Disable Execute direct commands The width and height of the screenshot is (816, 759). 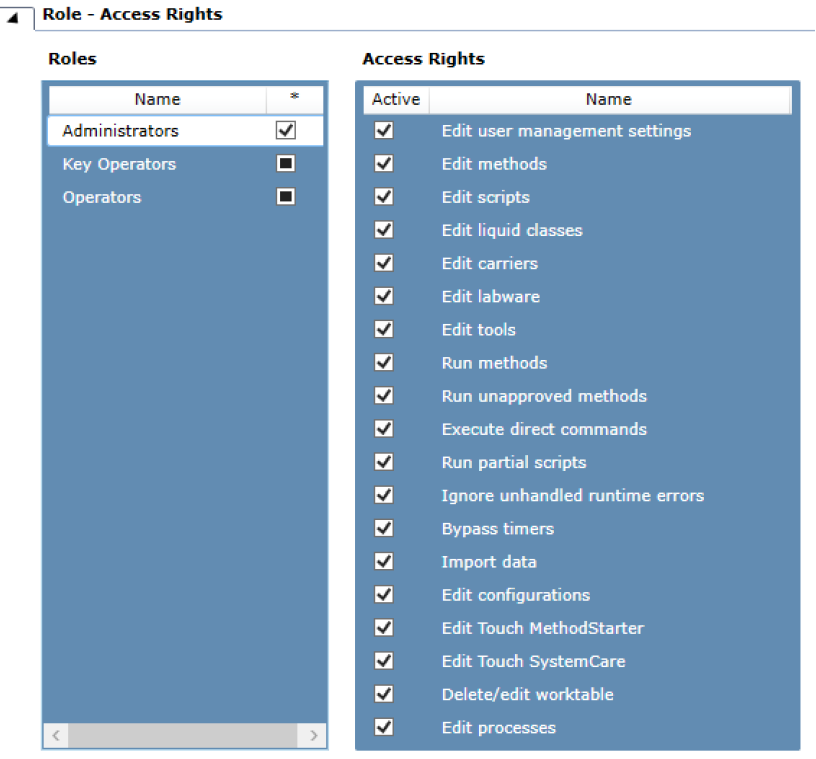point(383,428)
